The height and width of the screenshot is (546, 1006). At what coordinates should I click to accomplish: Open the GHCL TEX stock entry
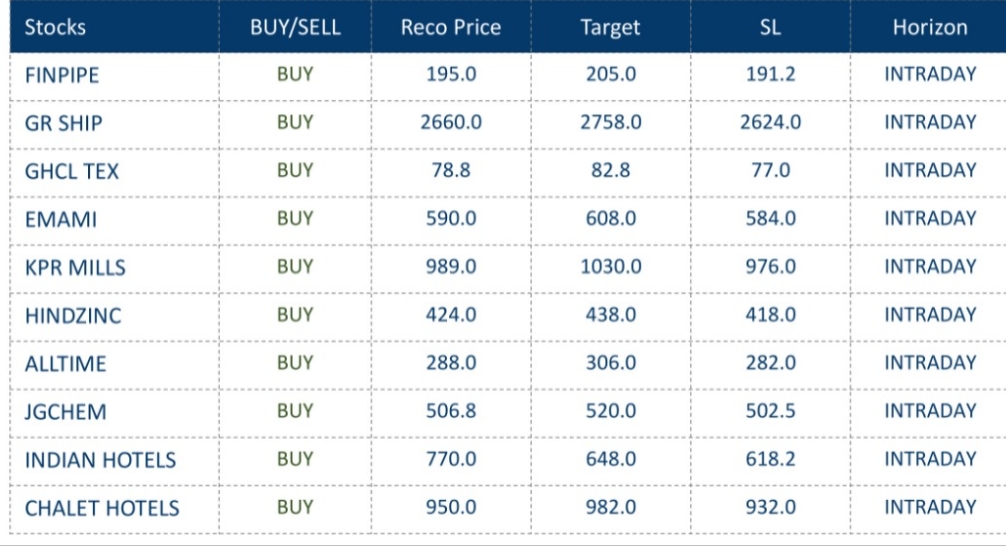(x=71, y=171)
